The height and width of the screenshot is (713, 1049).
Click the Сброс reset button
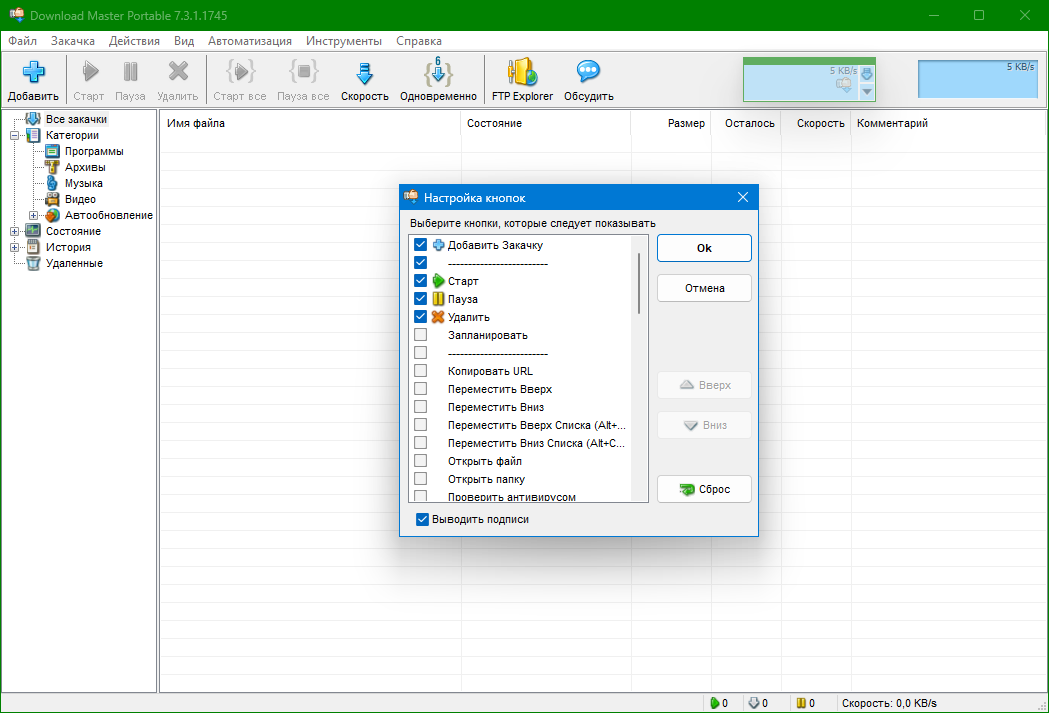click(704, 490)
